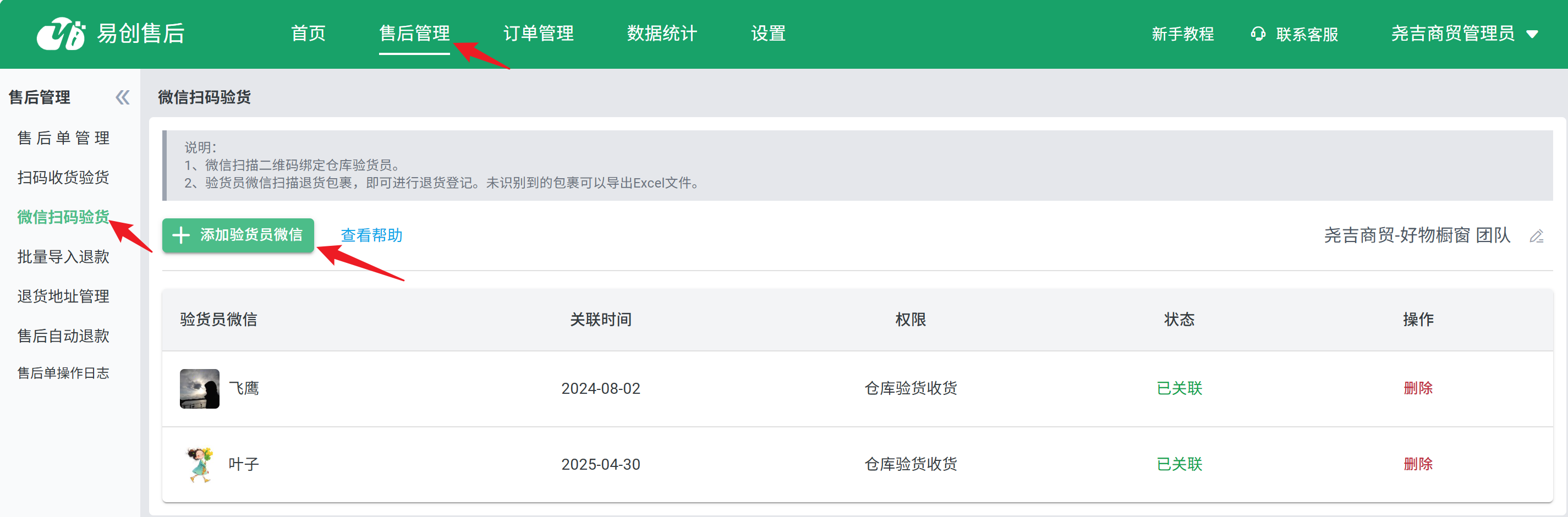The image size is (1568, 517).
Task: Delete the 叶子 inspector entry
Action: tap(1418, 464)
